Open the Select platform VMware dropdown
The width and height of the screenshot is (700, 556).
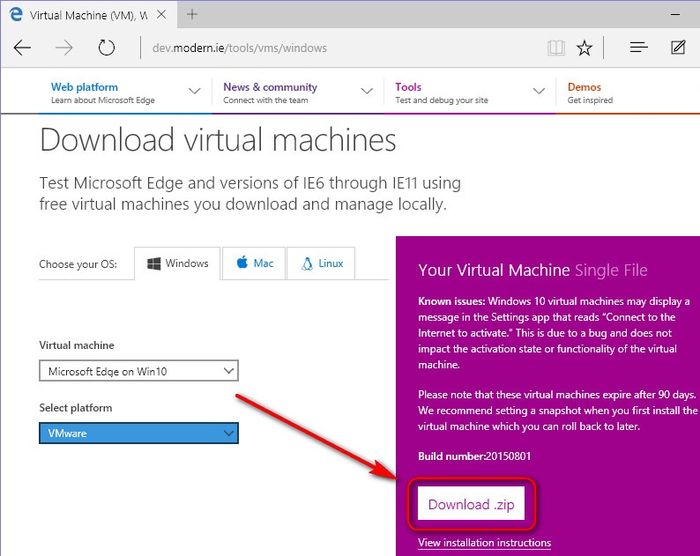pyautogui.click(x=139, y=433)
